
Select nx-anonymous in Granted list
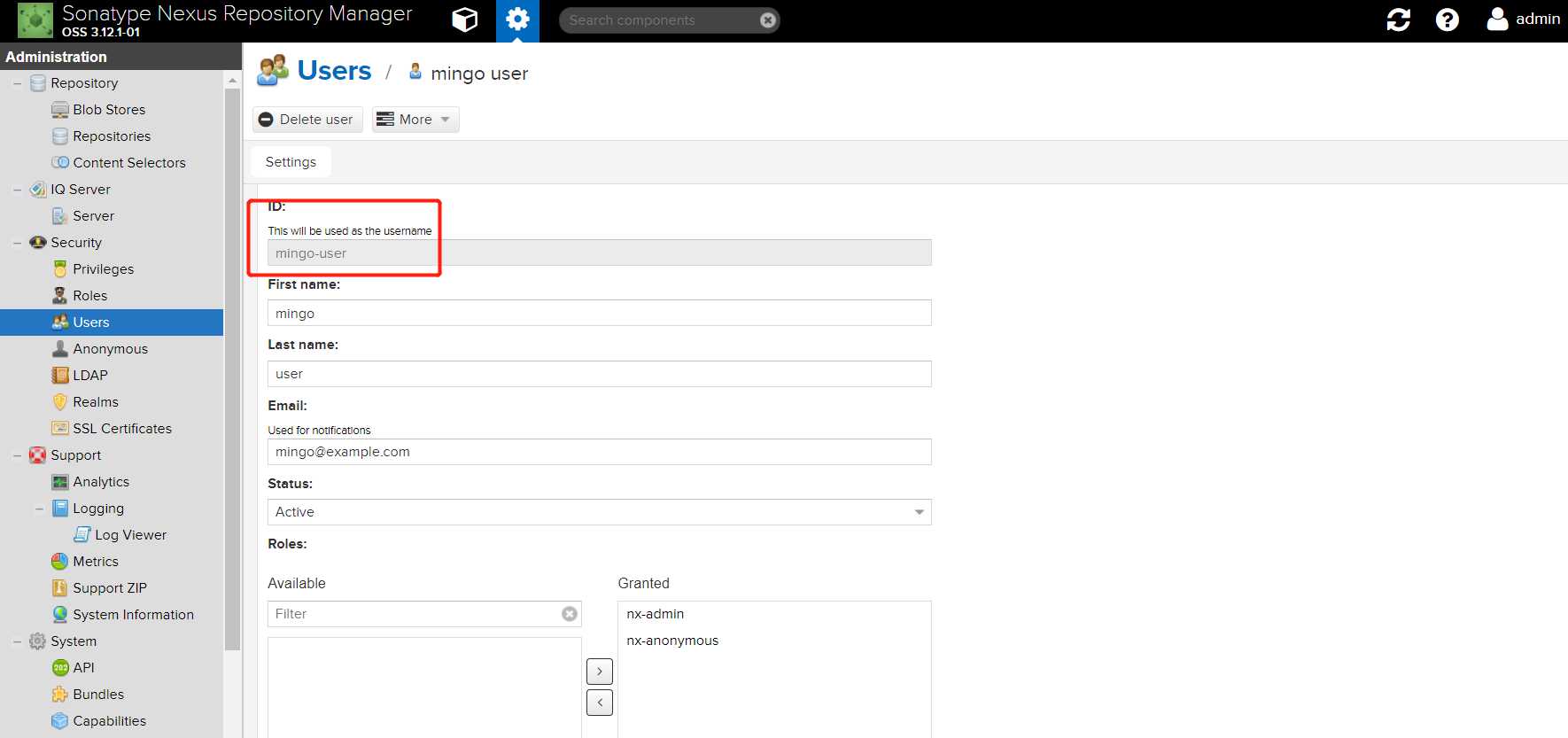[672, 641]
